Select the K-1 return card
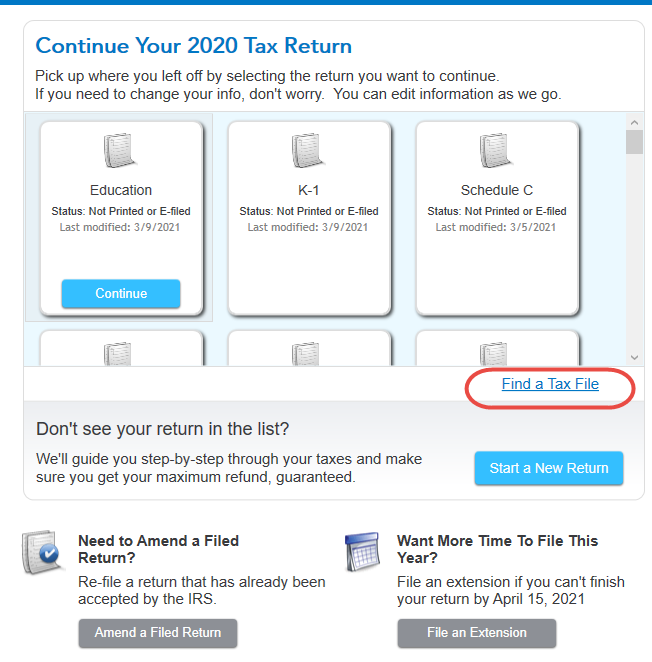This screenshot has width=652, height=662. click(x=309, y=260)
